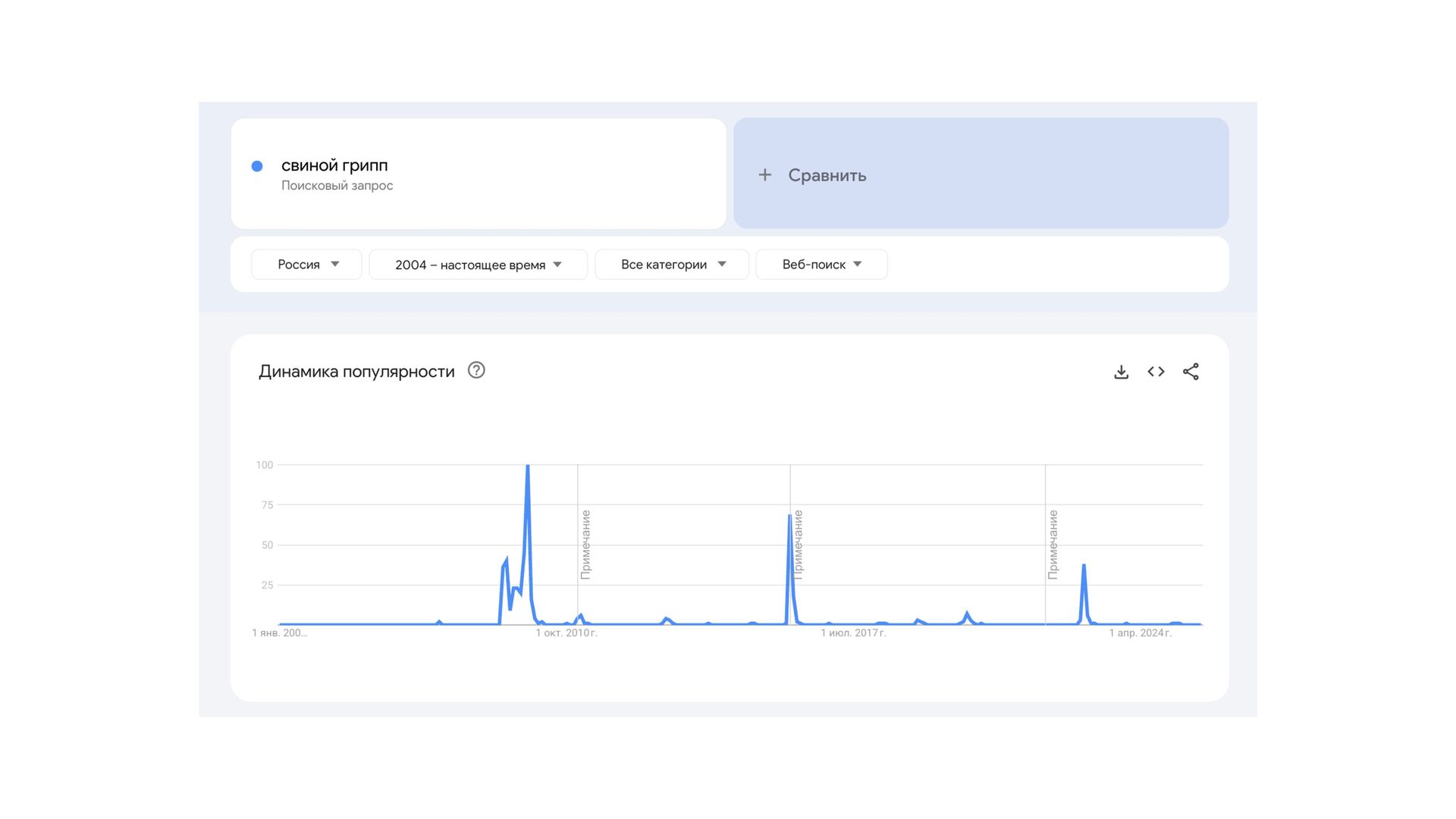
Task: Click the 1 июл. 2017 г. axis label
Action: [x=853, y=633]
